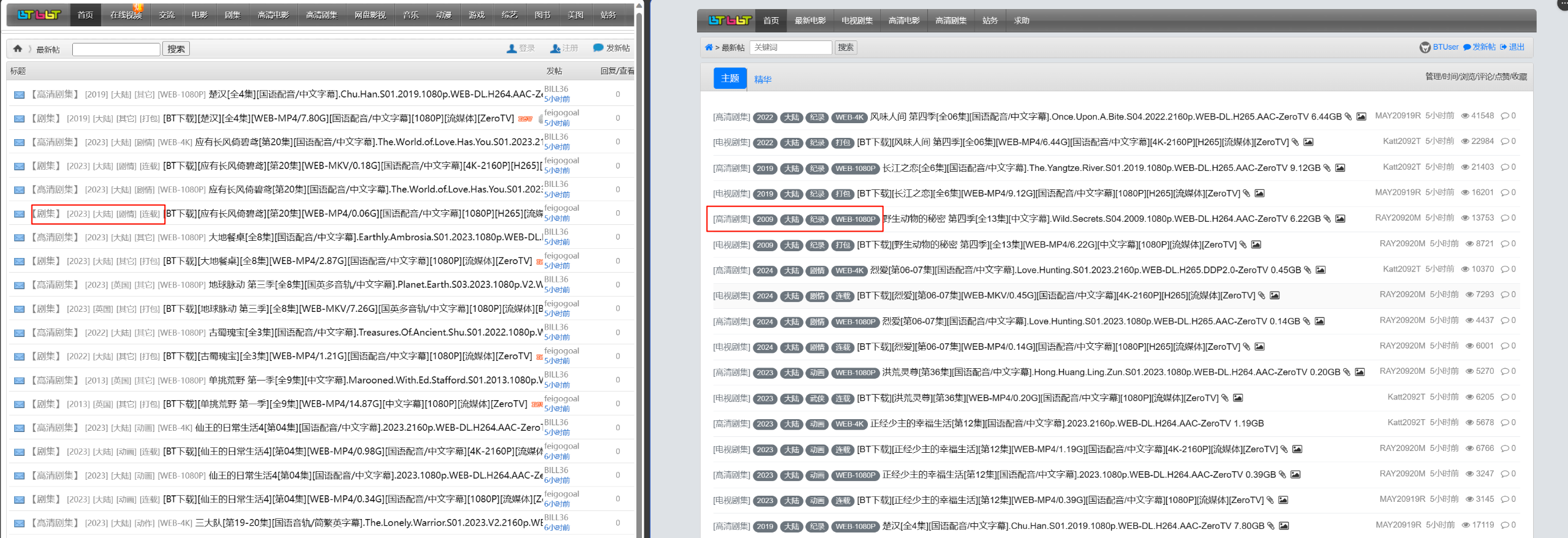Open 在线视频 in left window navigation
This screenshot has width=1568, height=538.
126,15
